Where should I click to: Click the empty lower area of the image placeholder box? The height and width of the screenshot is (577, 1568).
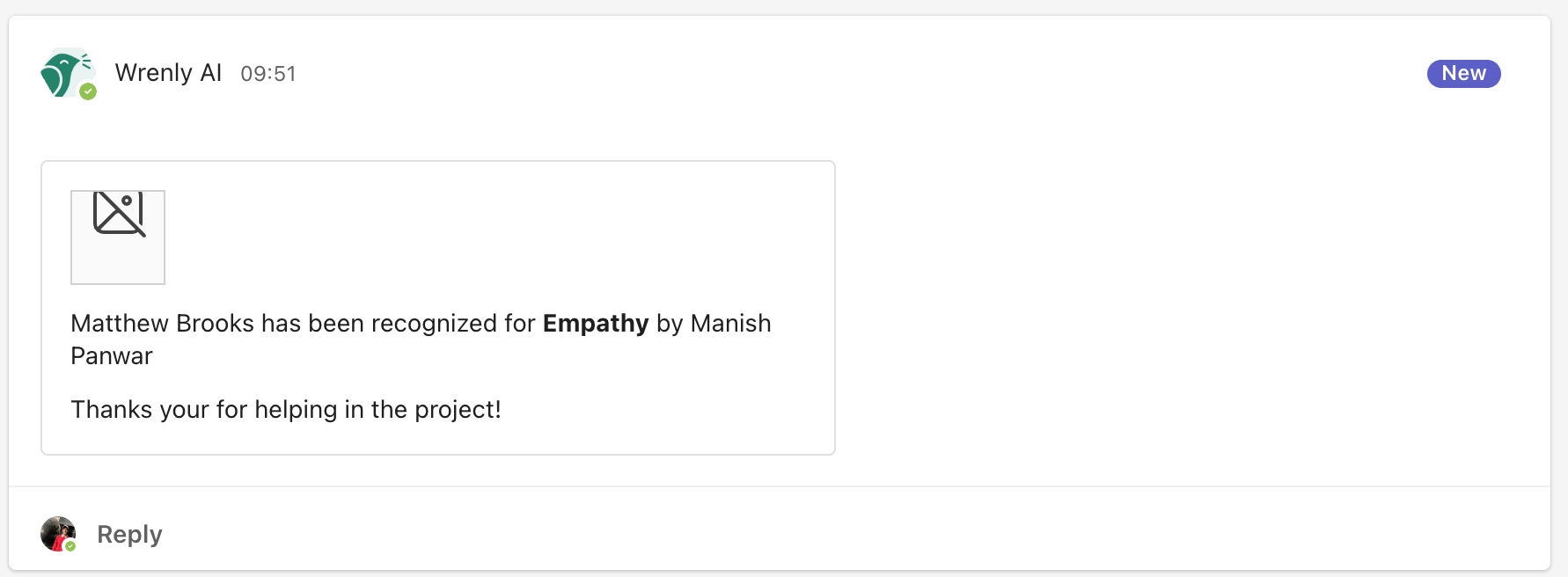(118, 262)
